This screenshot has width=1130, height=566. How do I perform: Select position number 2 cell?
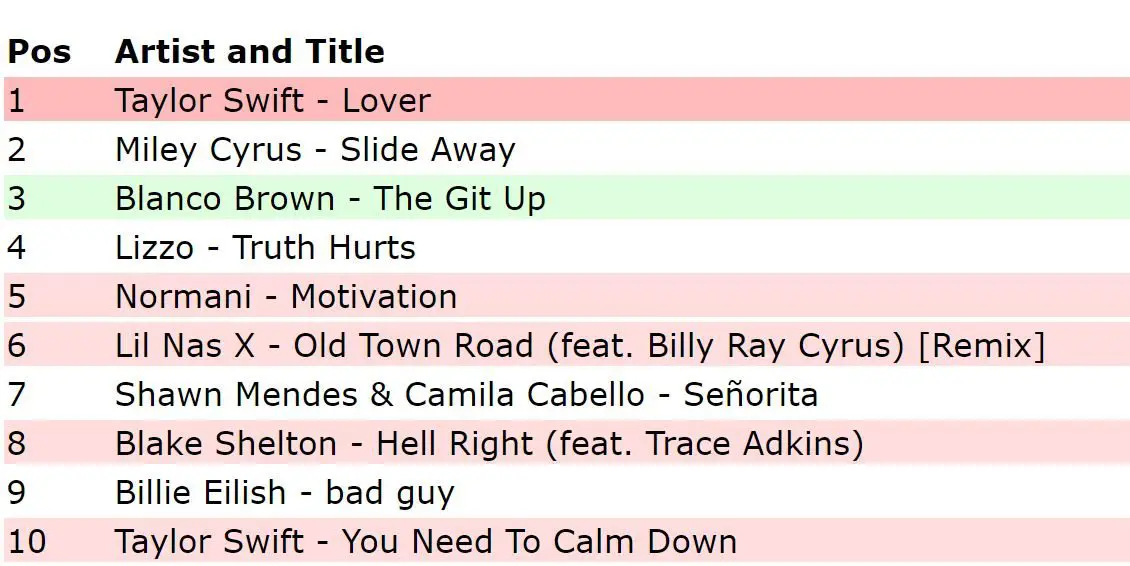coord(17,150)
